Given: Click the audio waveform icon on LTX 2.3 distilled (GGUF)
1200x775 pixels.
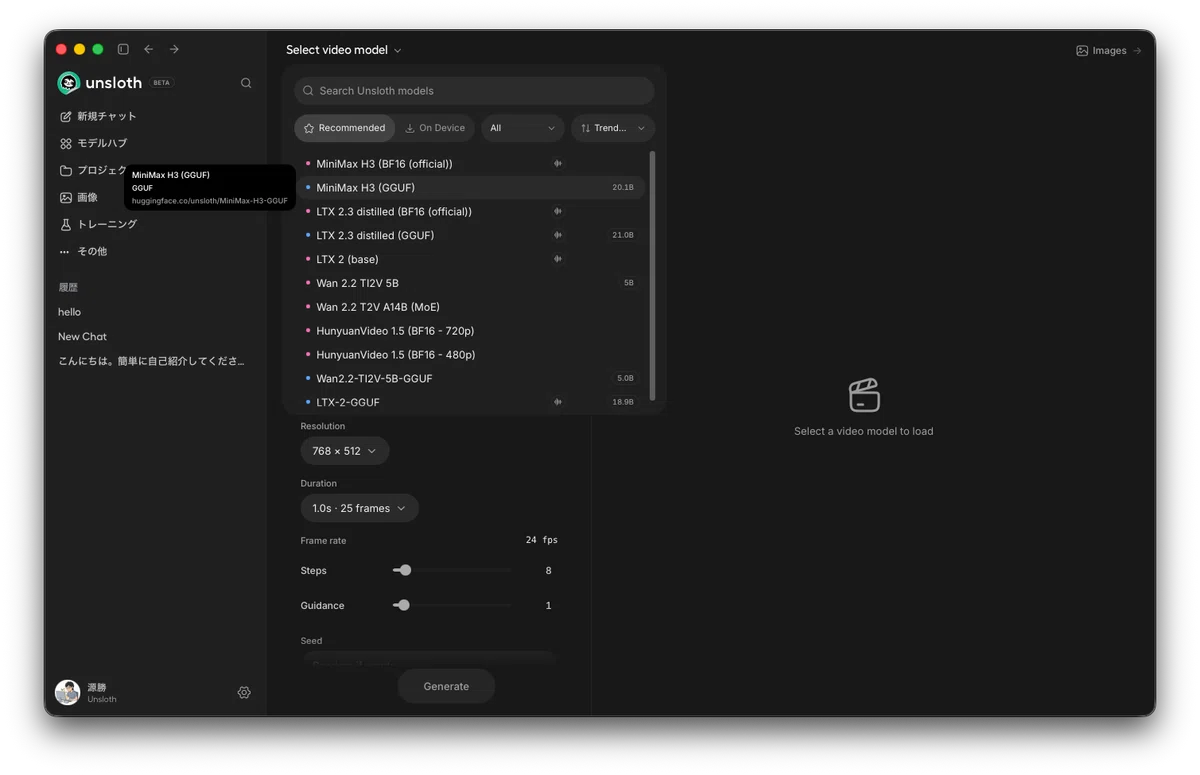Looking at the screenshot, I should [x=558, y=235].
